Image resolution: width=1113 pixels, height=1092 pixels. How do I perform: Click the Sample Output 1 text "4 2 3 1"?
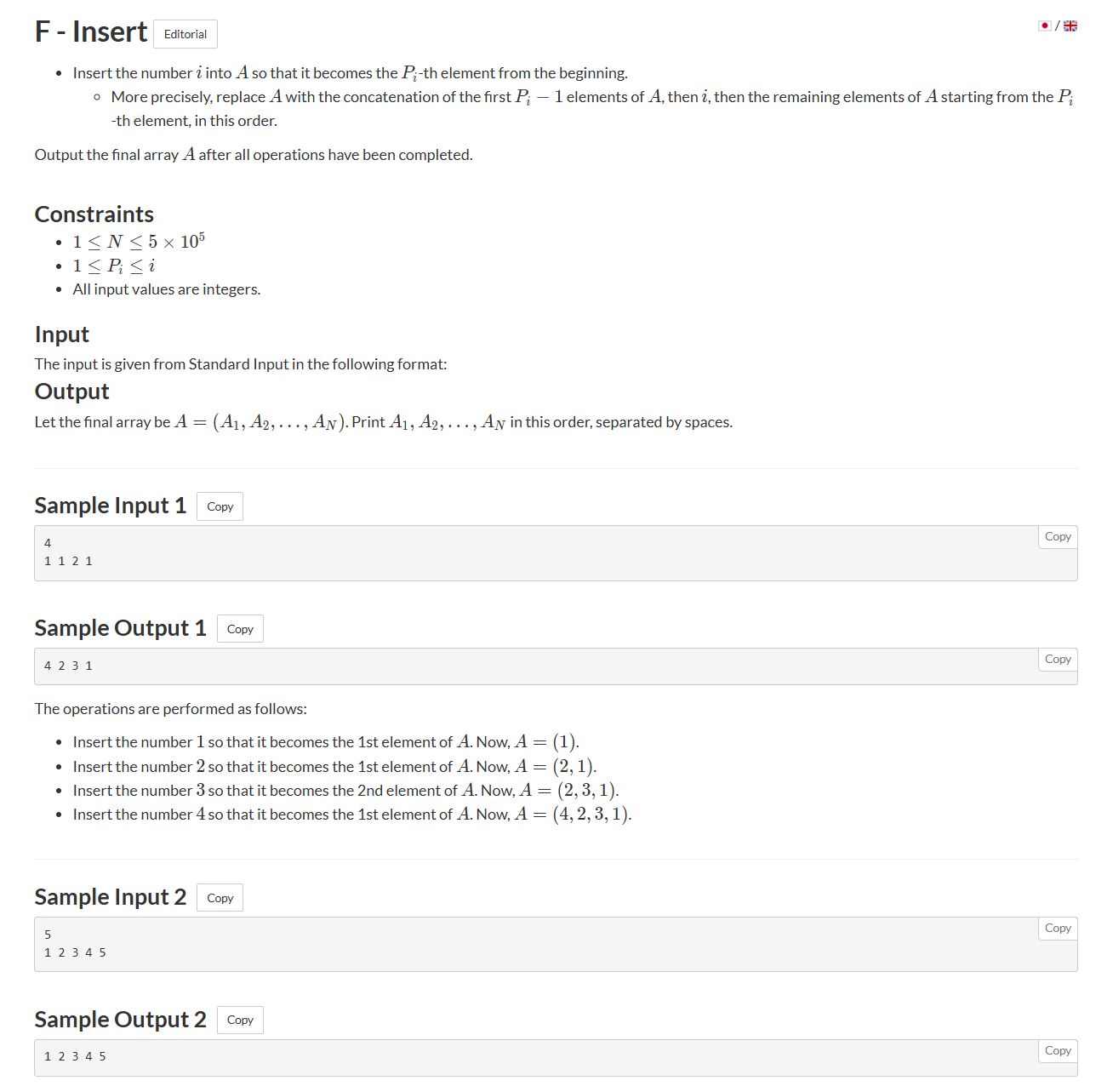[x=68, y=666]
